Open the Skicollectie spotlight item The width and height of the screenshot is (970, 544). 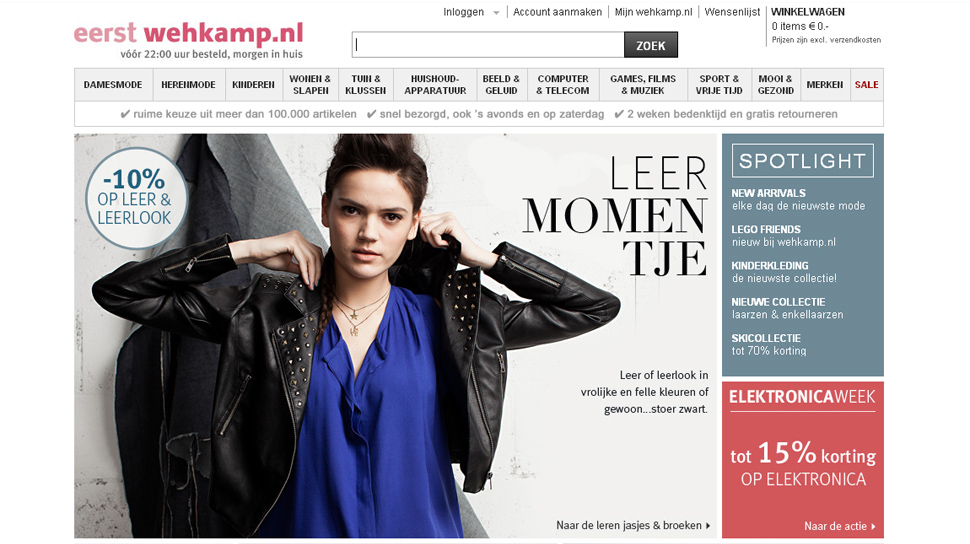(768, 345)
